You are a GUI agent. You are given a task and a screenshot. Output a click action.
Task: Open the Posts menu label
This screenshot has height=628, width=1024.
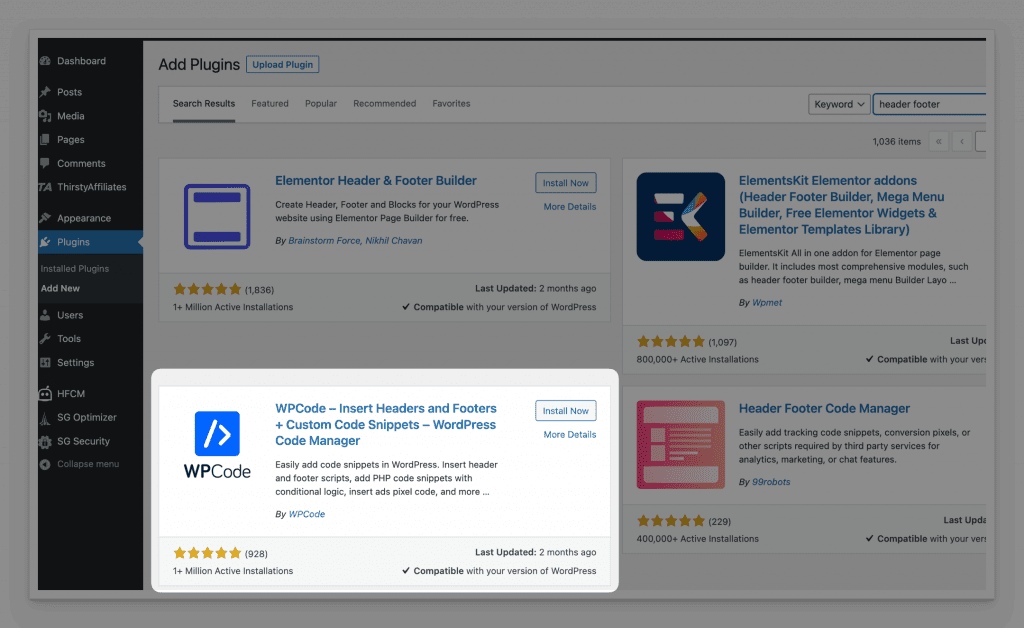(69, 92)
